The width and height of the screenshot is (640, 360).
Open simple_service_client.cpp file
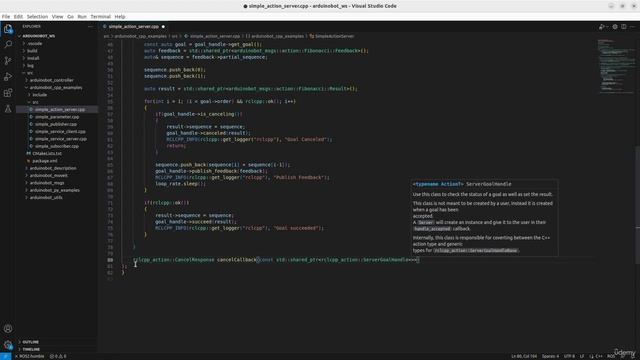point(57,131)
